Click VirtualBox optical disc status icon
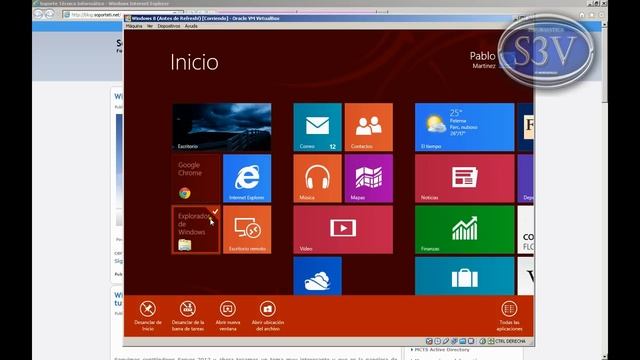640x360 pixels. tap(438, 341)
